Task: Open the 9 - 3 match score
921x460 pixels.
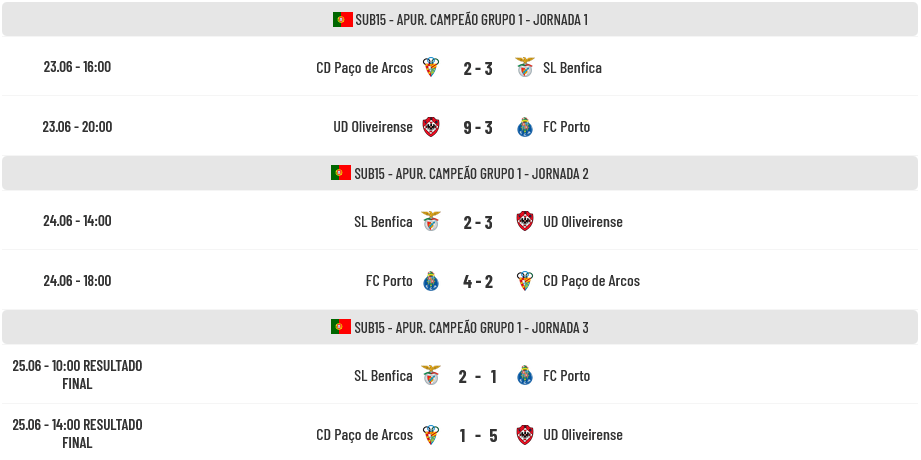Action: pyautogui.click(x=478, y=127)
